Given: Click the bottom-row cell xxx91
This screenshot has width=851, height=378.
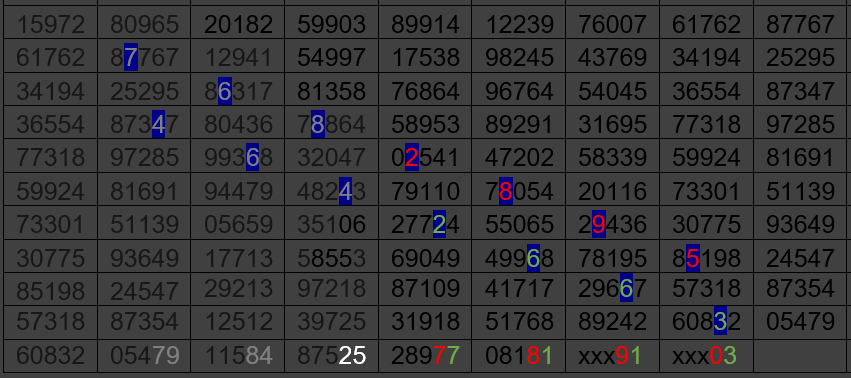Looking at the screenshot, I should coord(613,356).
